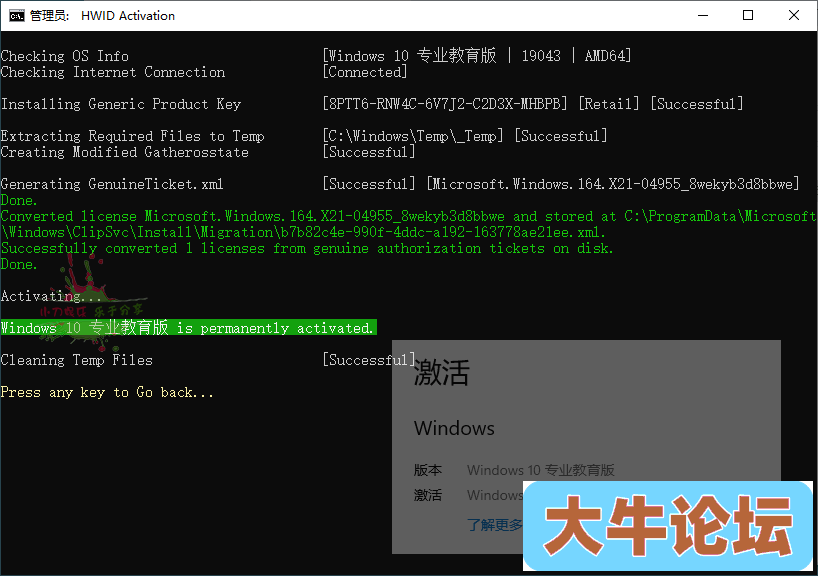Click the '激活' heading in settings overlay
The height and width of the screenshot is (576, 818).
tap(441, 373)
